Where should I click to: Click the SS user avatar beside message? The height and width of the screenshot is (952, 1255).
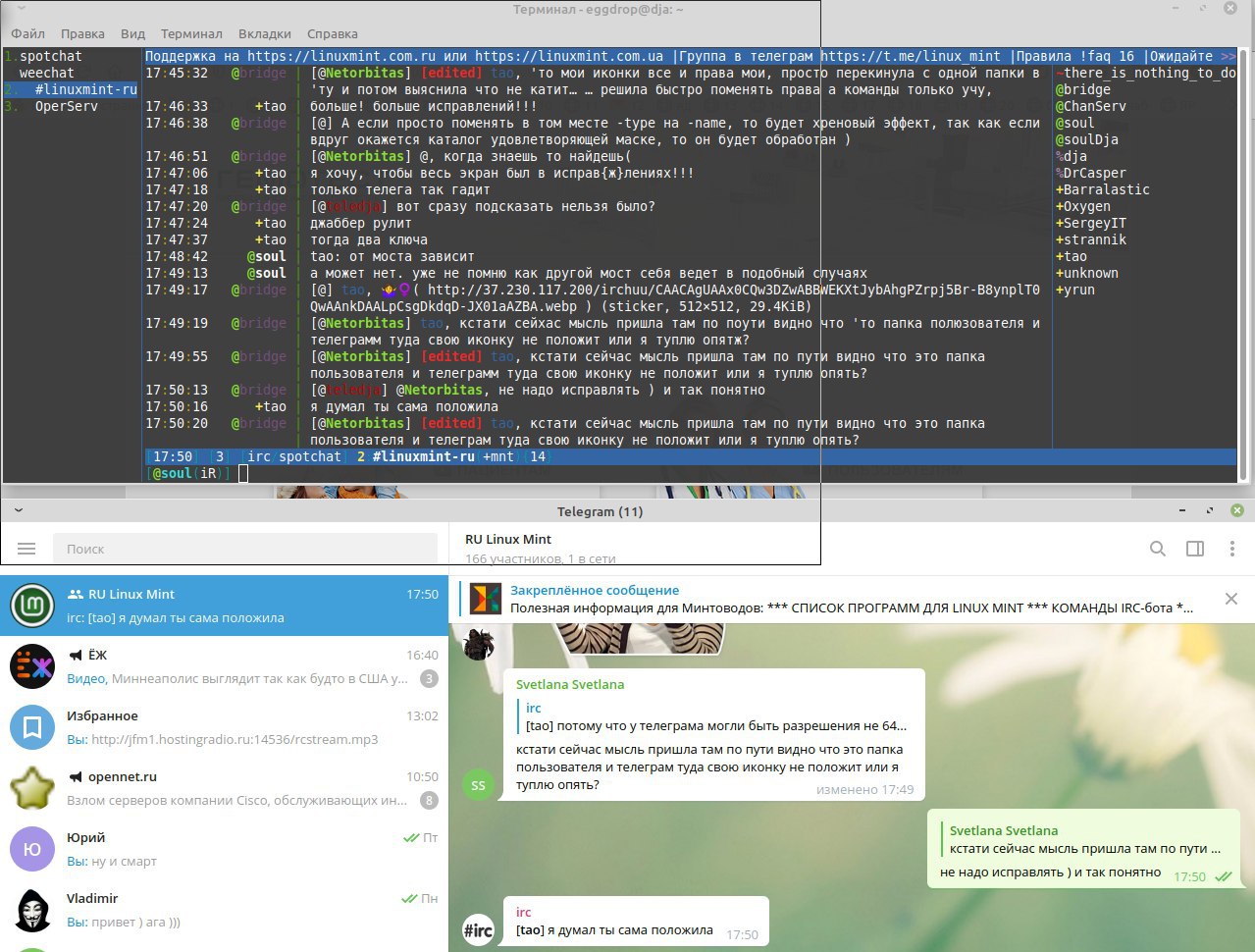(x=478, y=785)
